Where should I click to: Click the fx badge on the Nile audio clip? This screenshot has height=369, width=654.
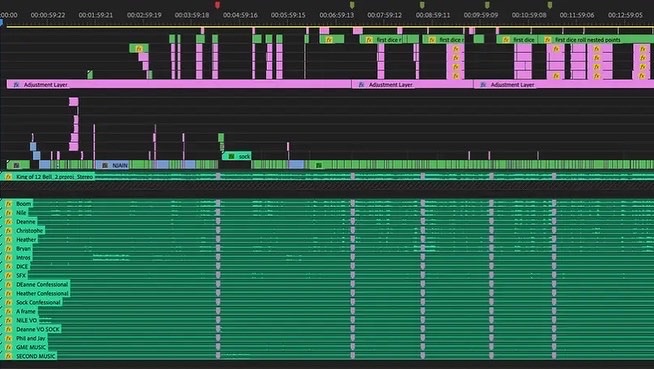9,213
